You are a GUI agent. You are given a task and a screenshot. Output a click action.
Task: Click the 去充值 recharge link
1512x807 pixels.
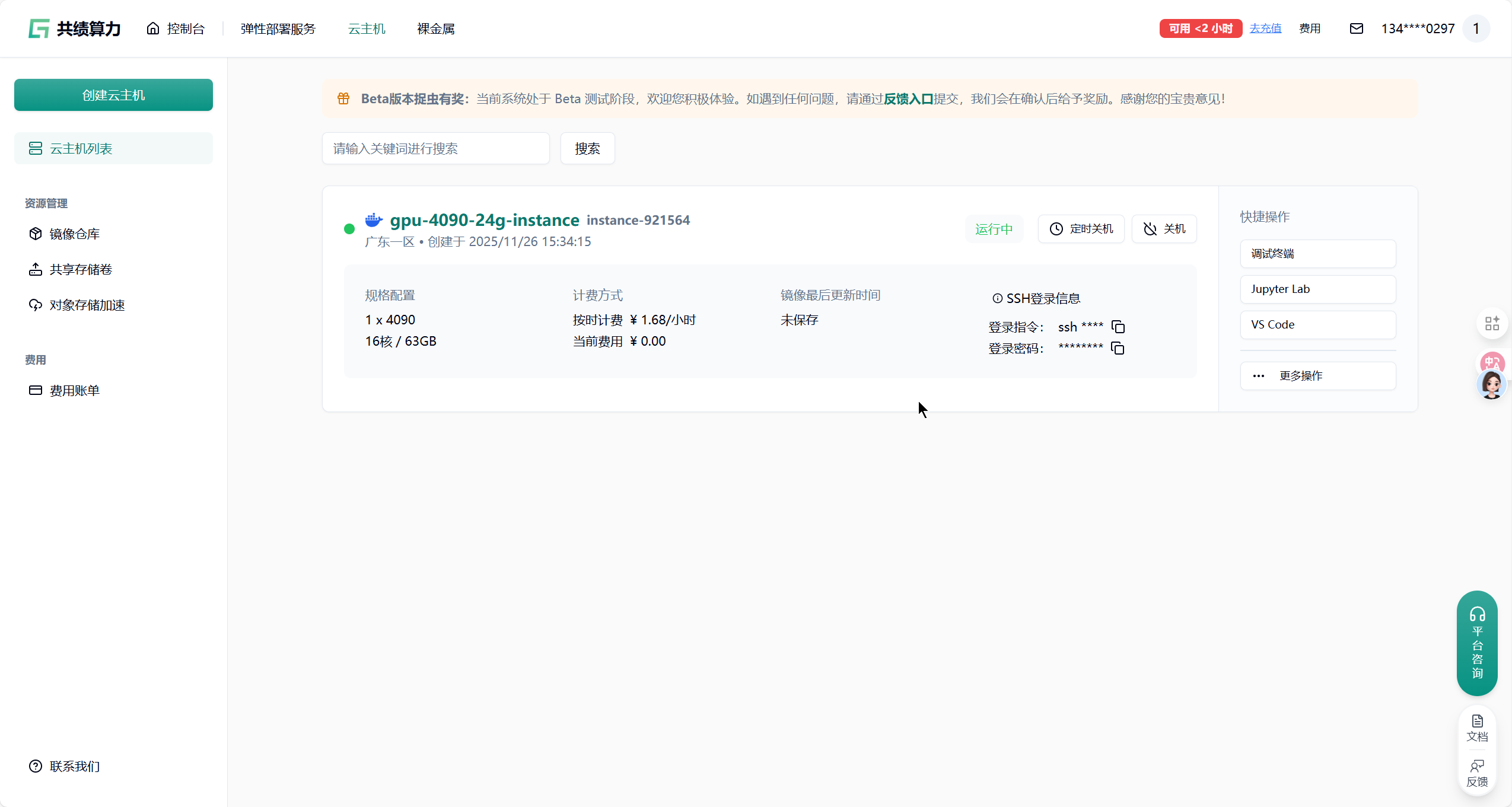point(1265,28)
